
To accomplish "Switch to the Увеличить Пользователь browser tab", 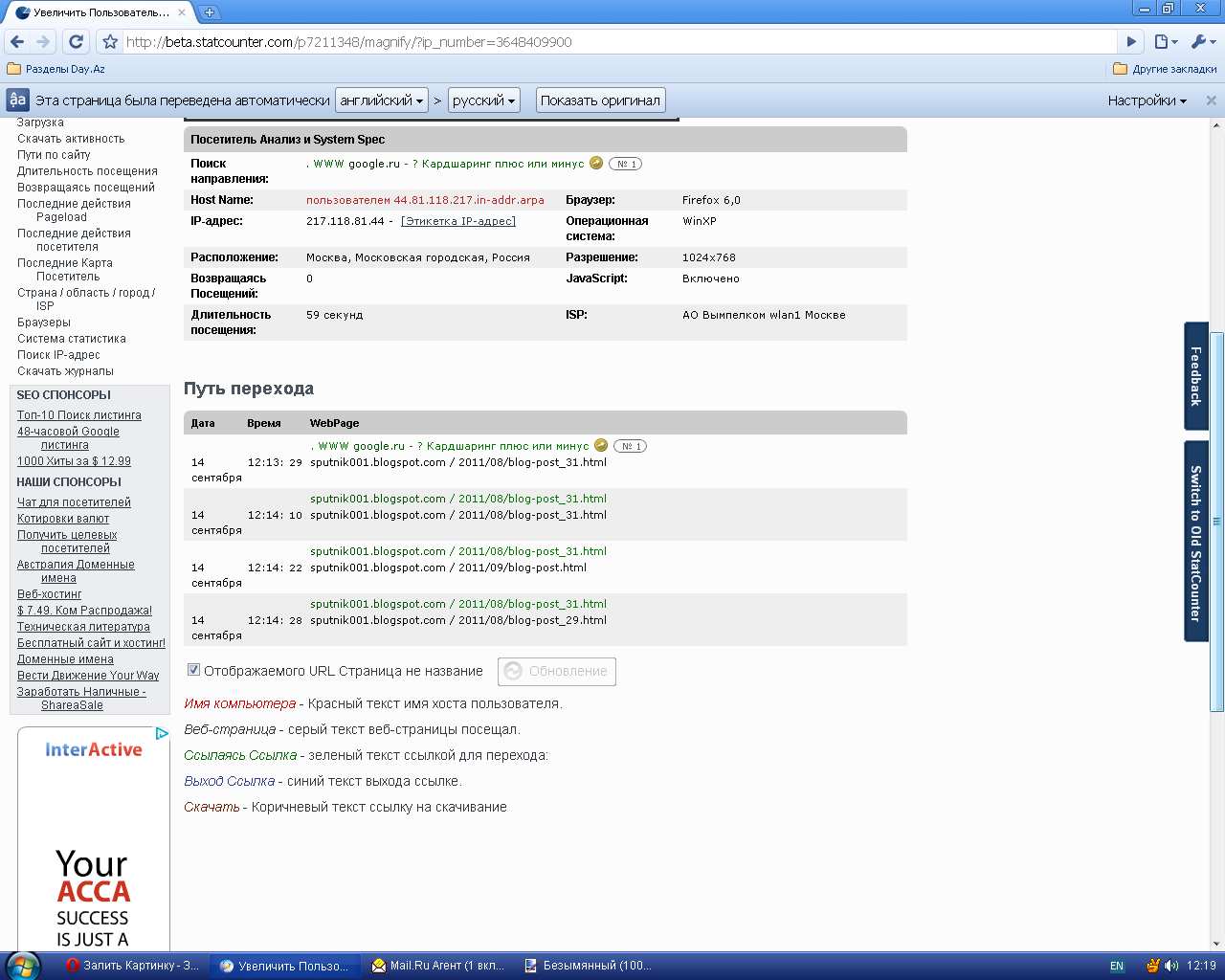I will (x=100, y=13).
